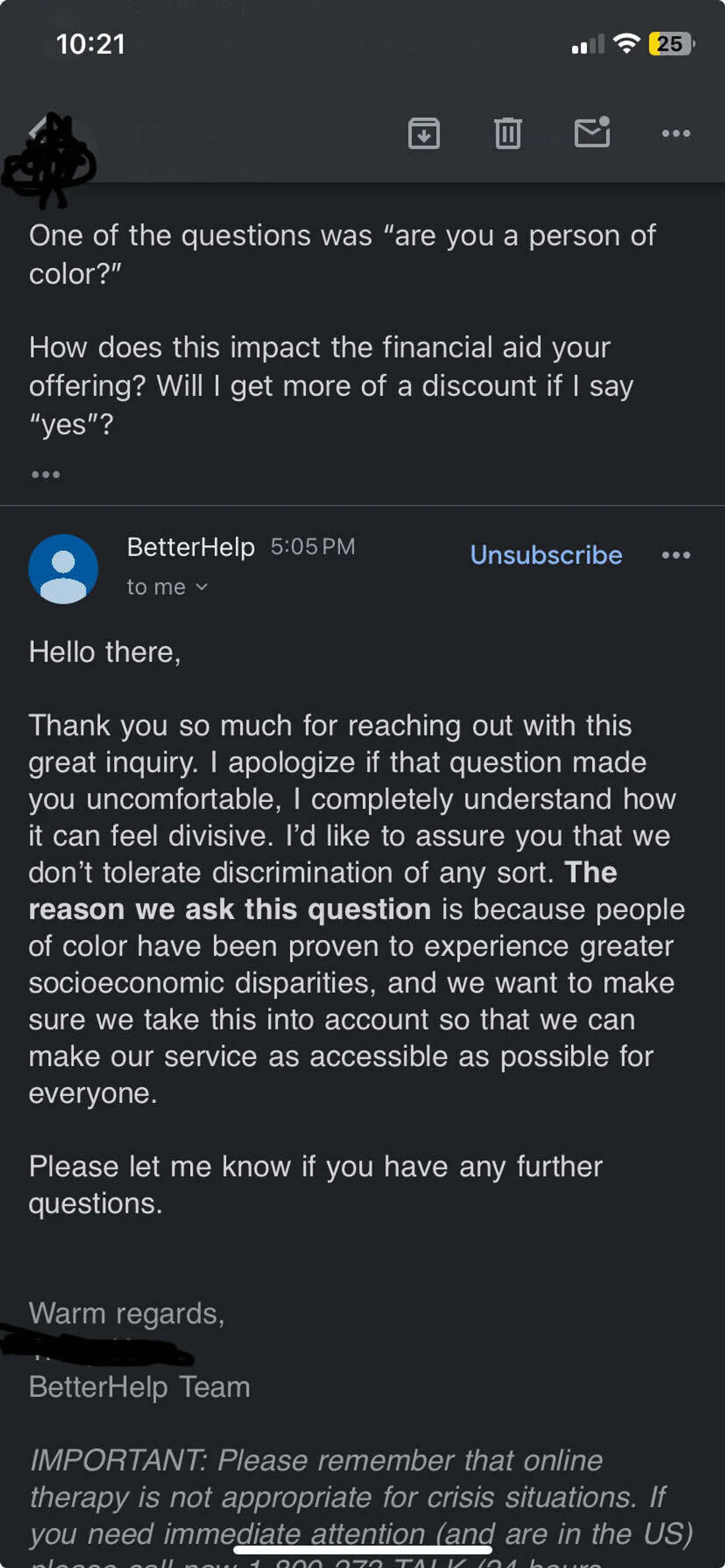This screenshot has height=1568, width=725.
Task: Tap the battery level indicator
Action: point(671,44)
